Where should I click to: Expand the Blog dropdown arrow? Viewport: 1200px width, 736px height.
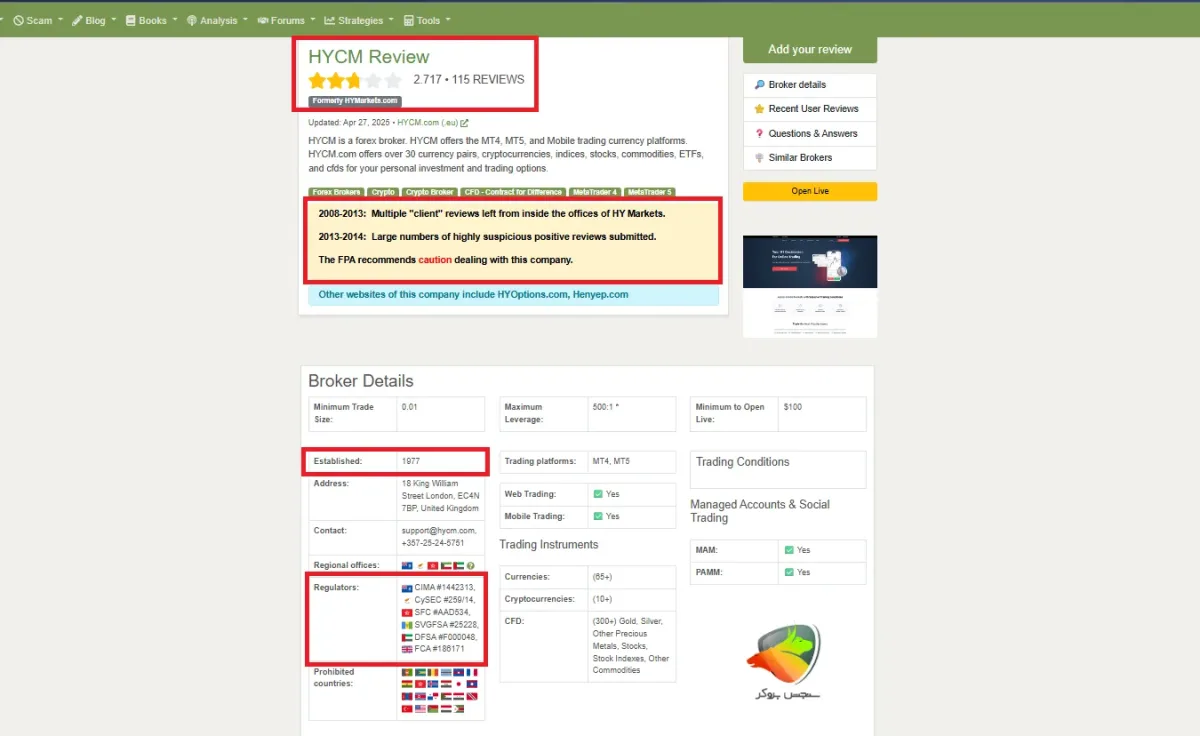coord(113,20)
